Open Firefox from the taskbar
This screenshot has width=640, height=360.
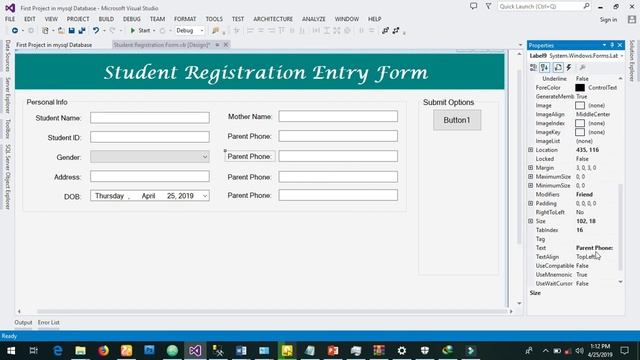103,351
